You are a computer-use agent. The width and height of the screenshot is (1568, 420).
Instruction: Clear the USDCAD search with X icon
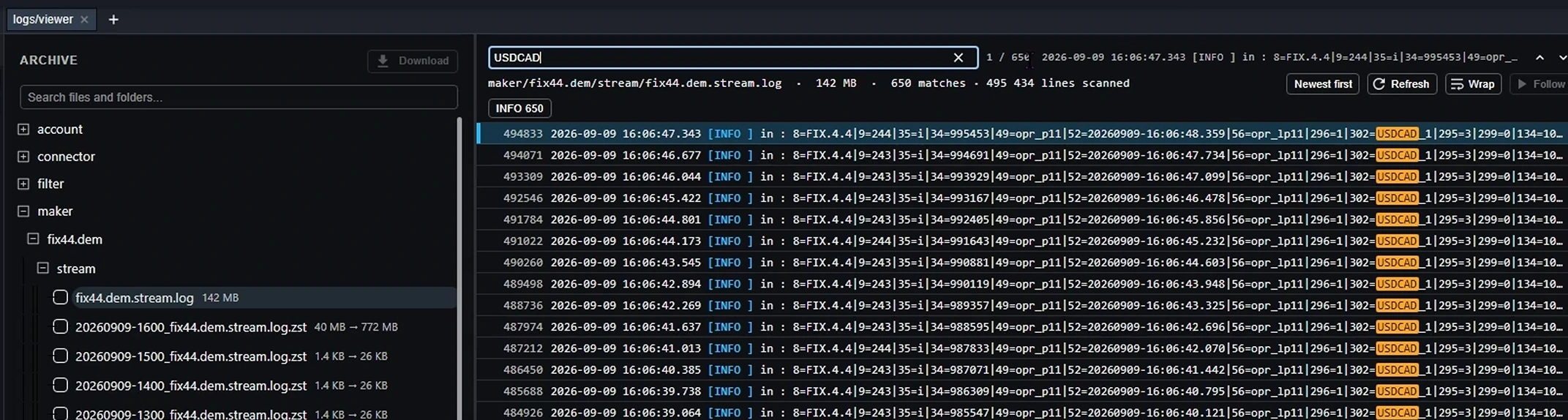959,58
